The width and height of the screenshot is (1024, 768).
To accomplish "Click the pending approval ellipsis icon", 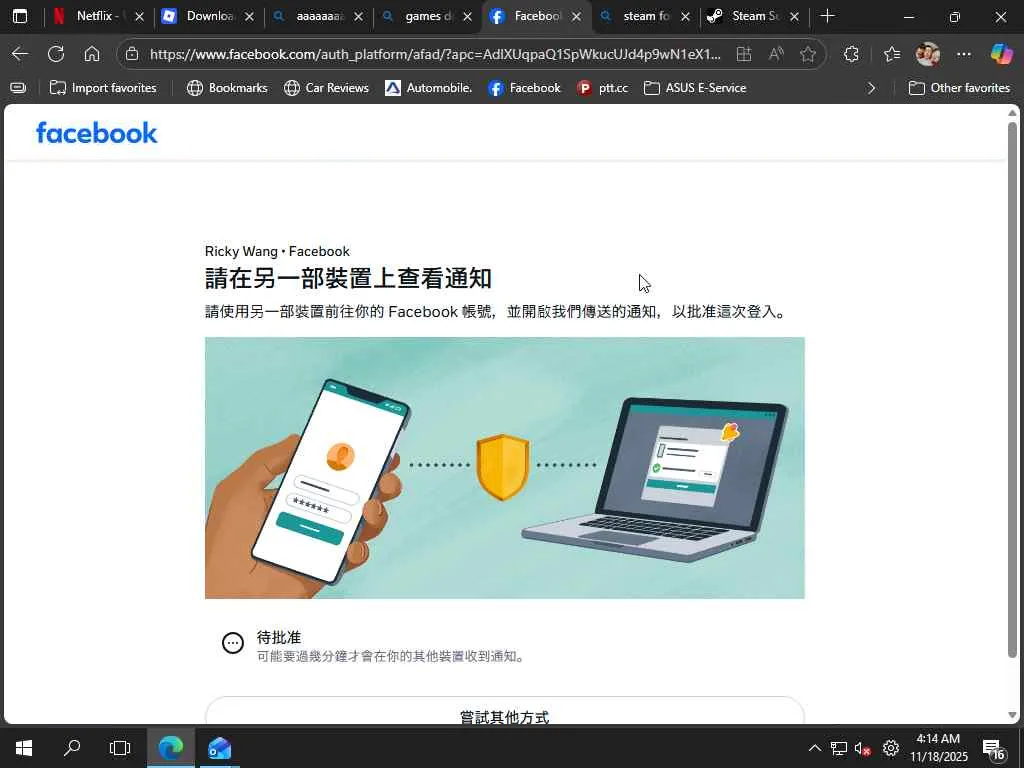I will [233, 643].
